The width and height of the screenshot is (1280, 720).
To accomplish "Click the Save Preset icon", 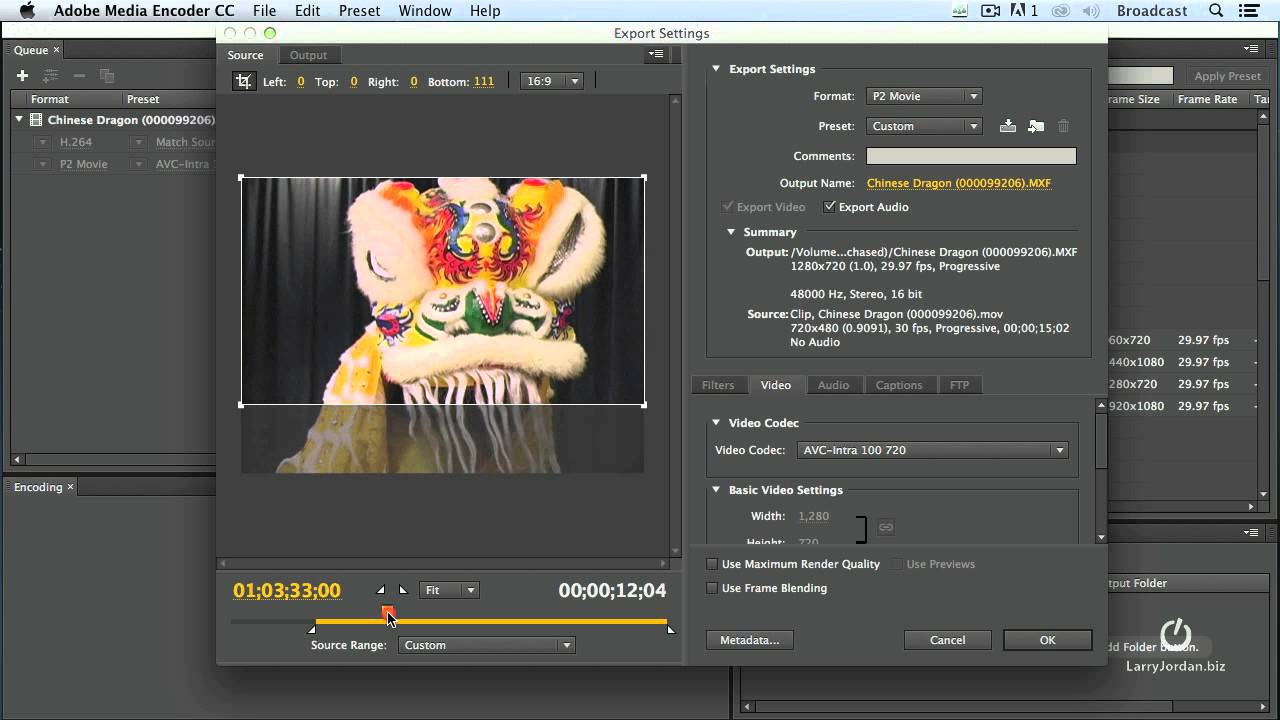I will click(x=1008, y=126).
